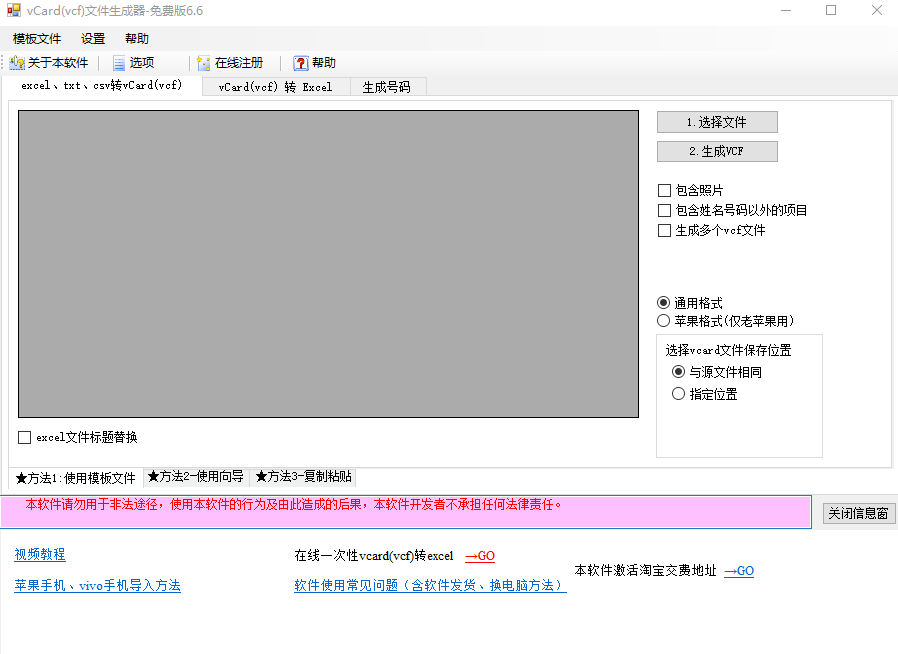
Task: Check 包含姓名号码以外的项目 option
Action: pyautogui.click(x=665, y=210)
